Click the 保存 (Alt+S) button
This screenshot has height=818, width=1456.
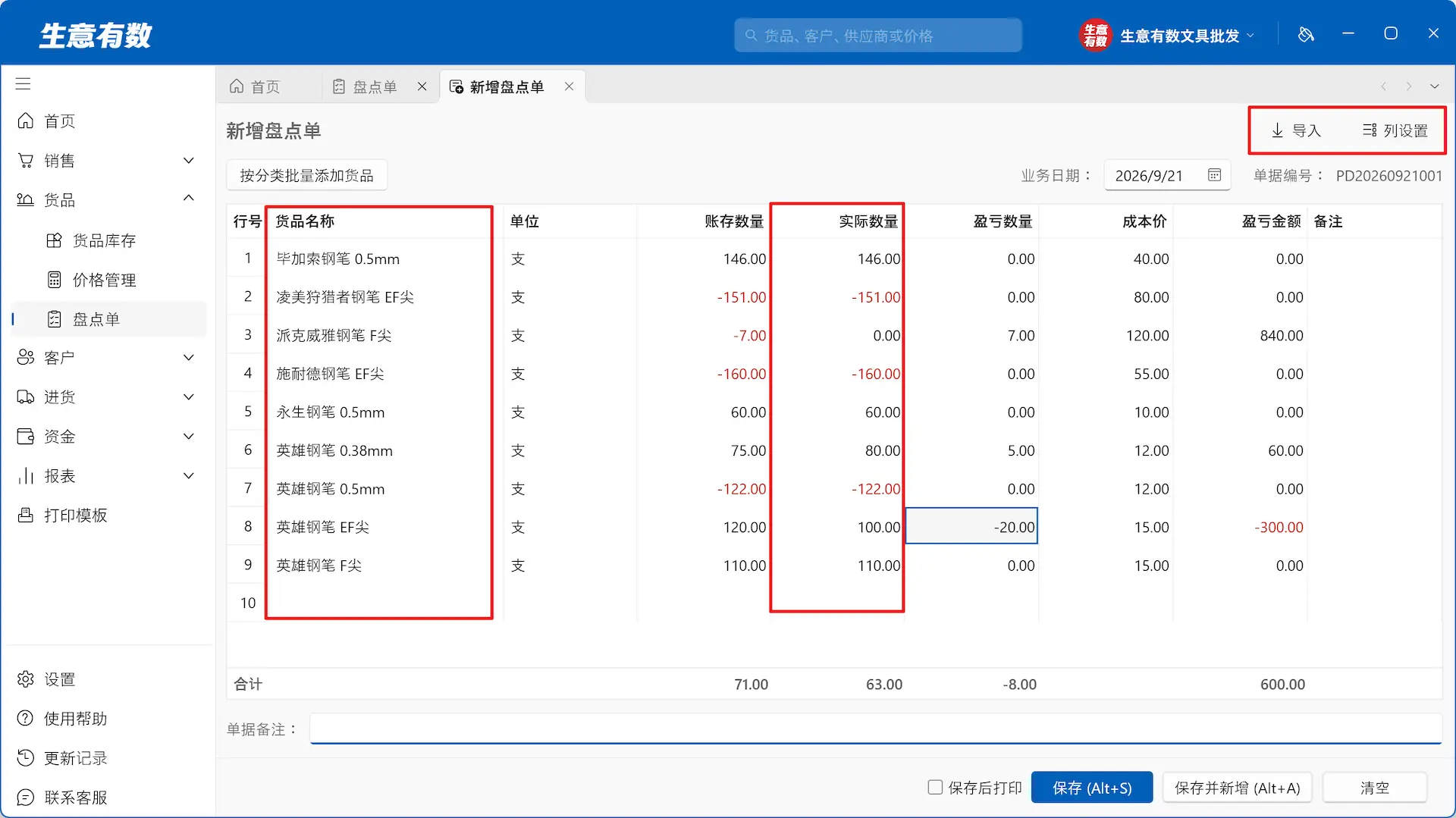(1092, 788)
